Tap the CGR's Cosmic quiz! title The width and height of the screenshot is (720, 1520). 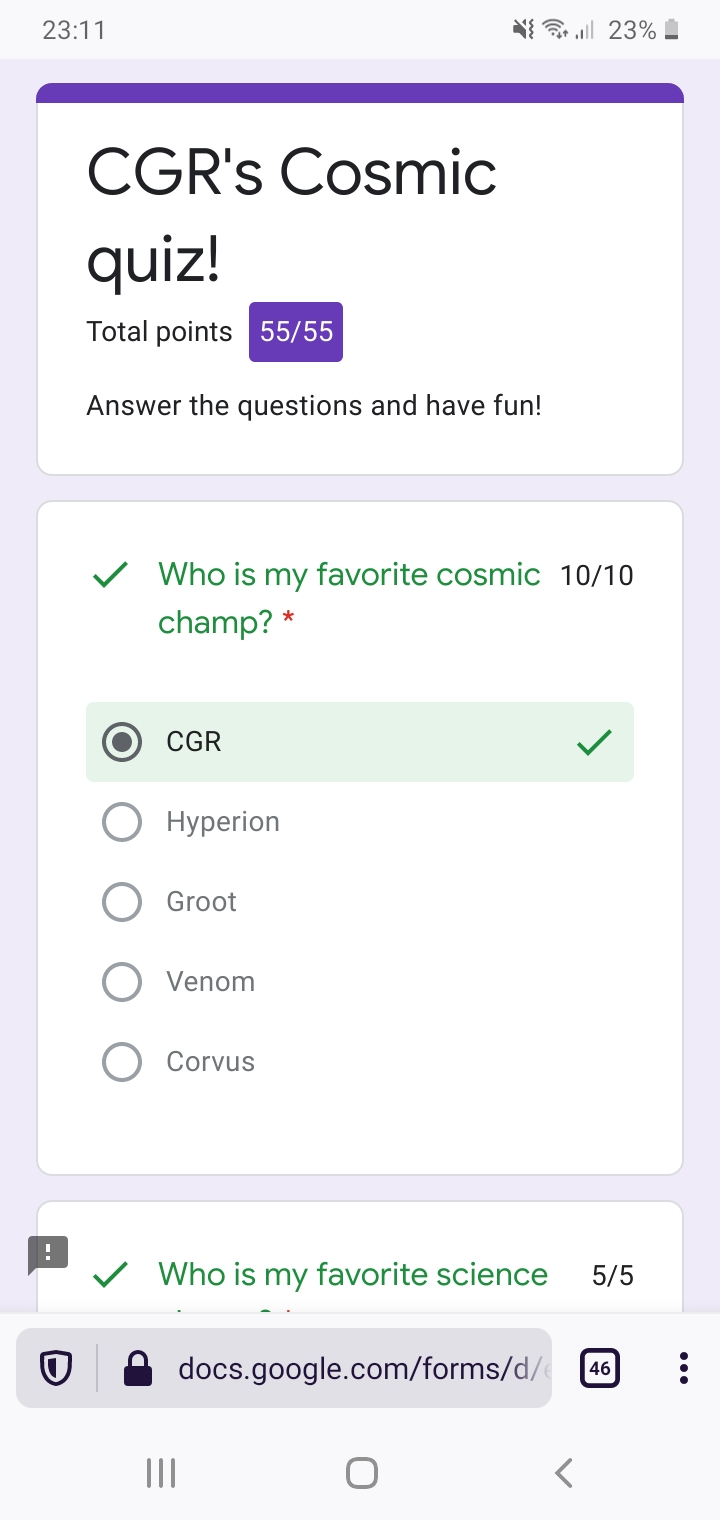292,214
